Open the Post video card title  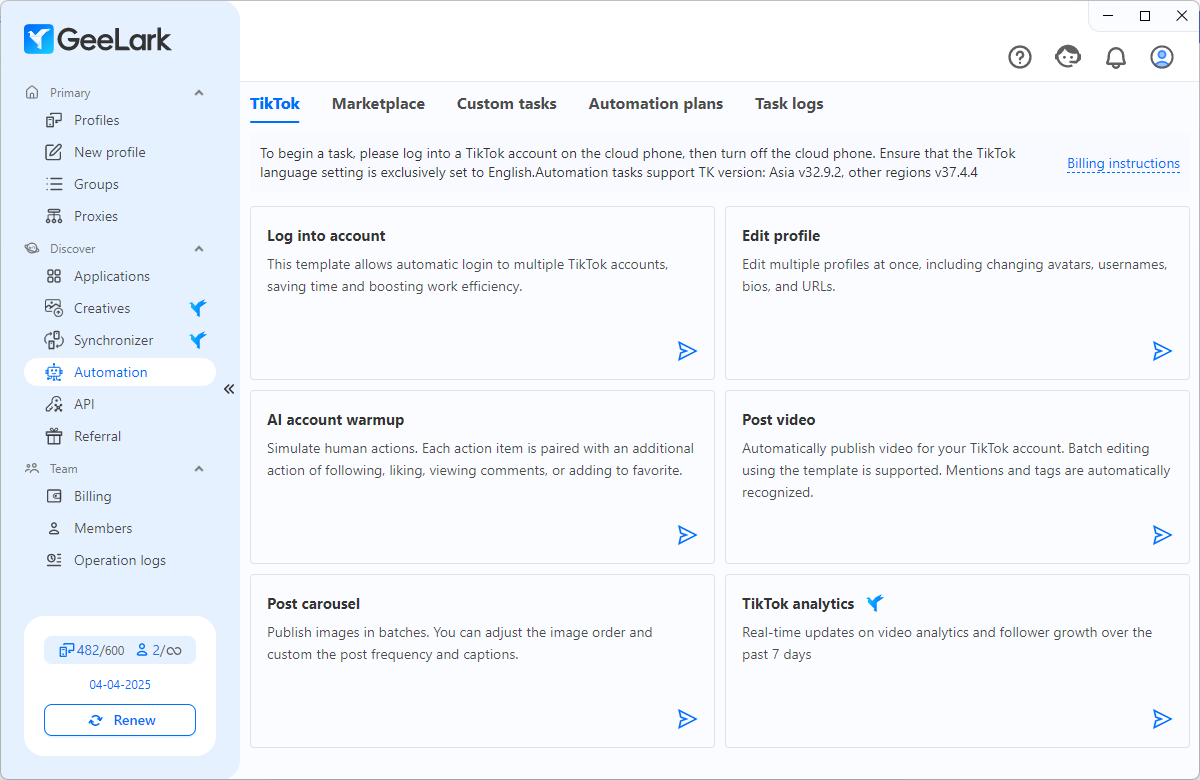tap(779, 420)
